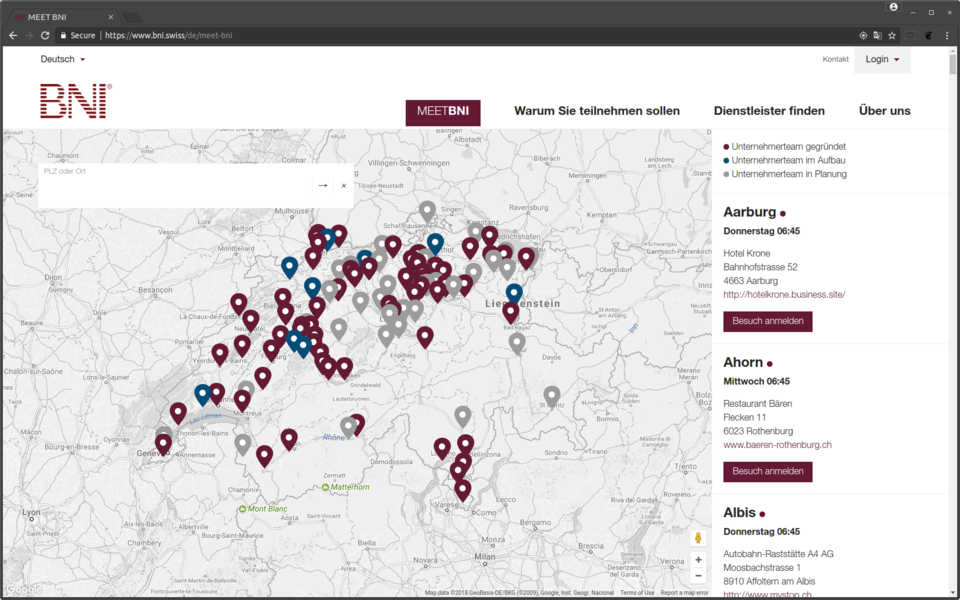
Task: Clear the PLZ search with the x icon
Action: tap(343, 186)
